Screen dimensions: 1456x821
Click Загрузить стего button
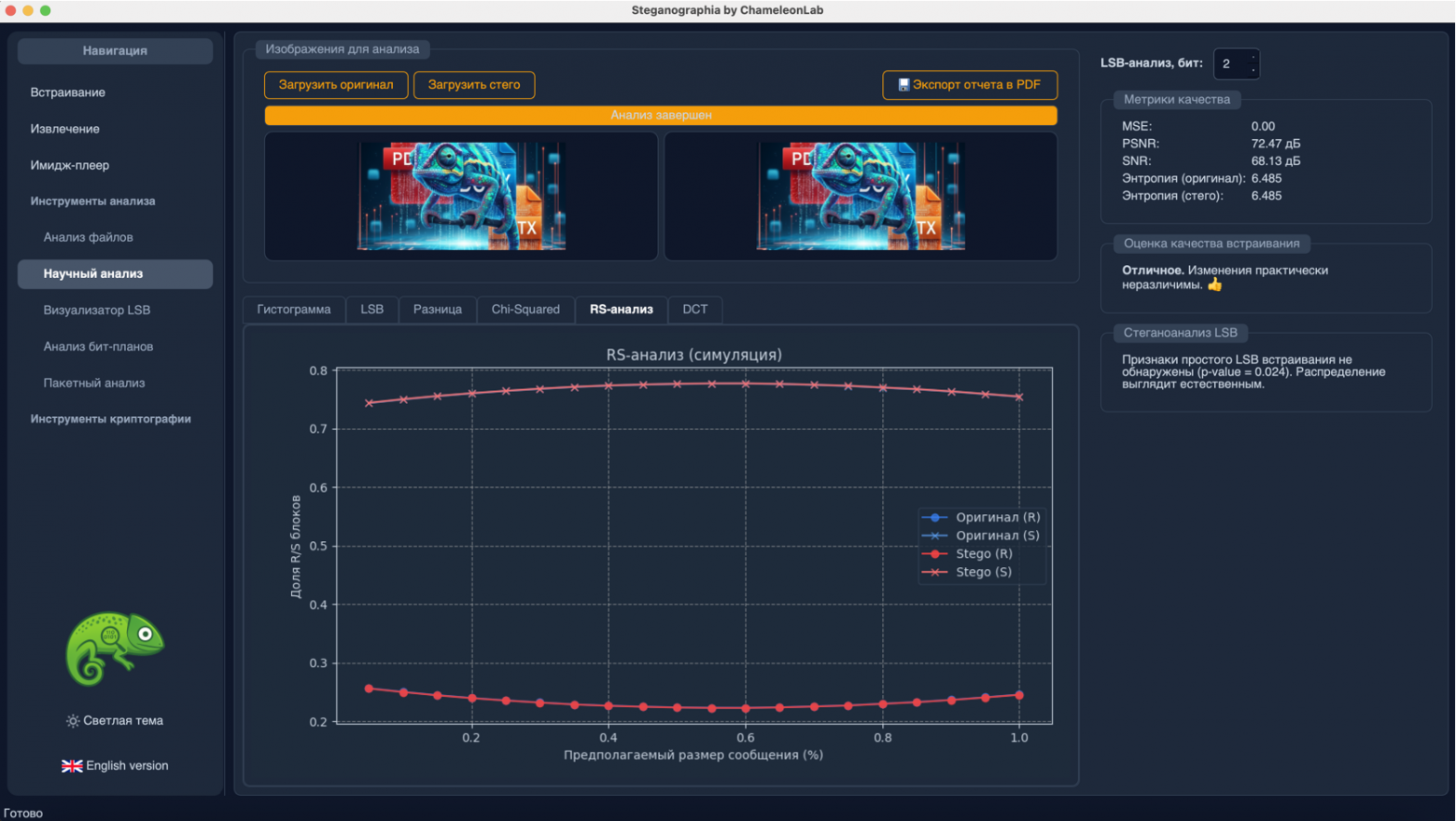[x=474, y=85]
